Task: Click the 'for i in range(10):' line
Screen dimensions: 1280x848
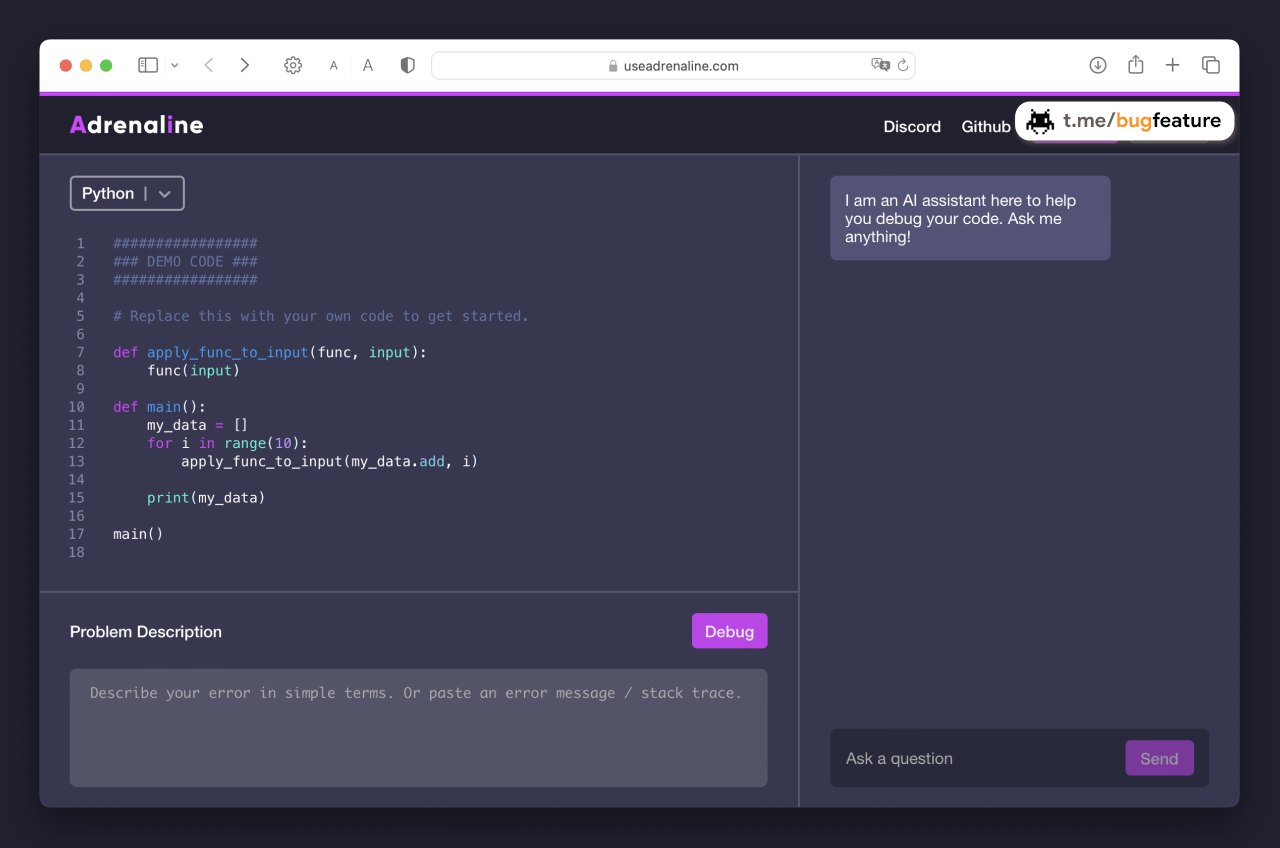Action: (x=227, y=443)
